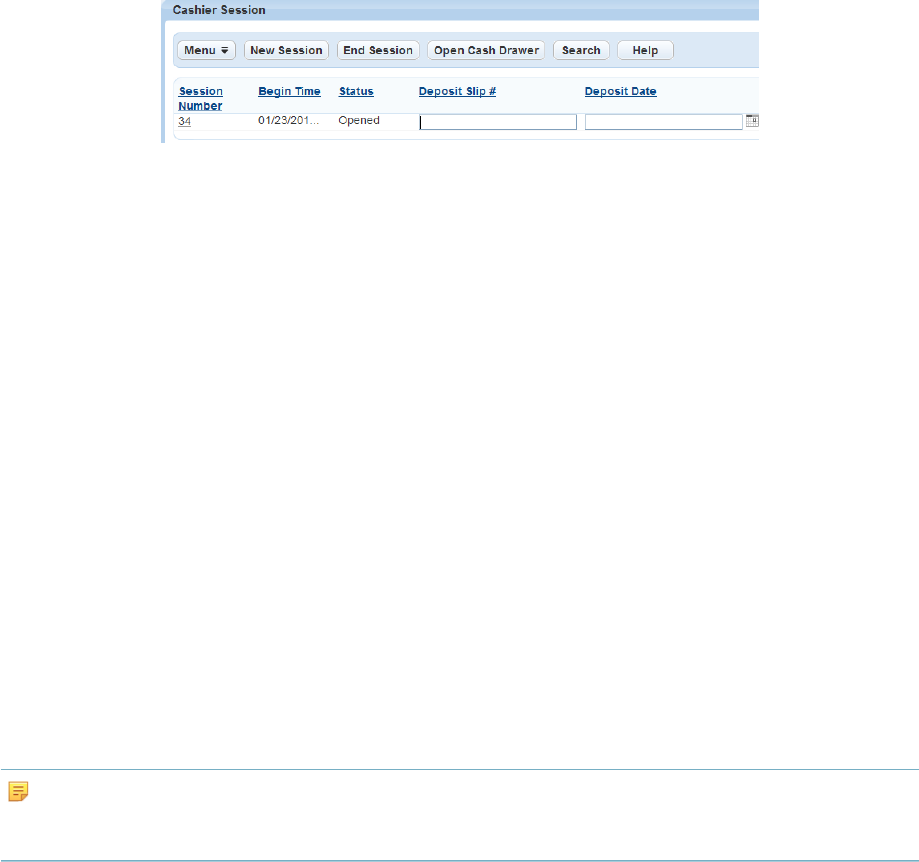Click Open Cash Drawer button
The width and height of the screenshot is (919, 862).
(x=486, y=50)
